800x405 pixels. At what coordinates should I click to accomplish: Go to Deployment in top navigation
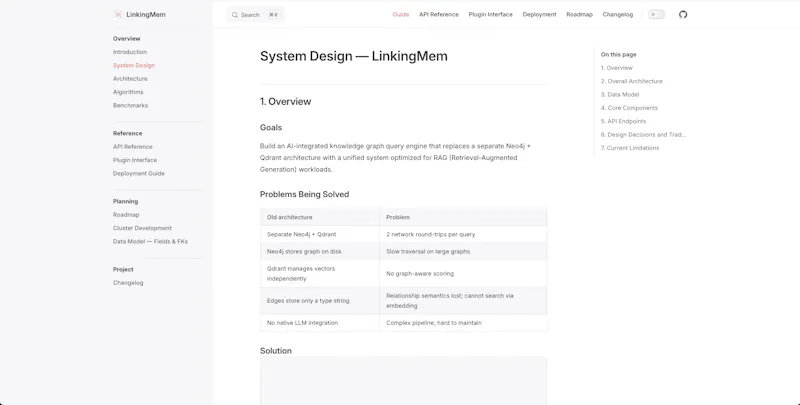pyautogui.click(x=539, y=15)
